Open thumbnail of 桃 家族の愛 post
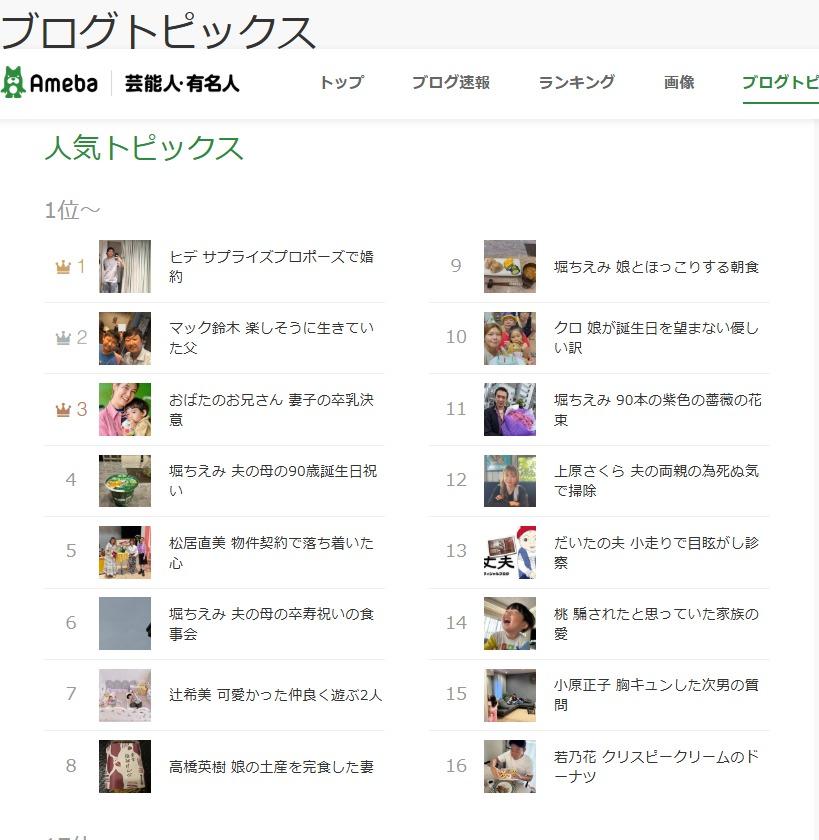819x840 pixels. (510, 623)
